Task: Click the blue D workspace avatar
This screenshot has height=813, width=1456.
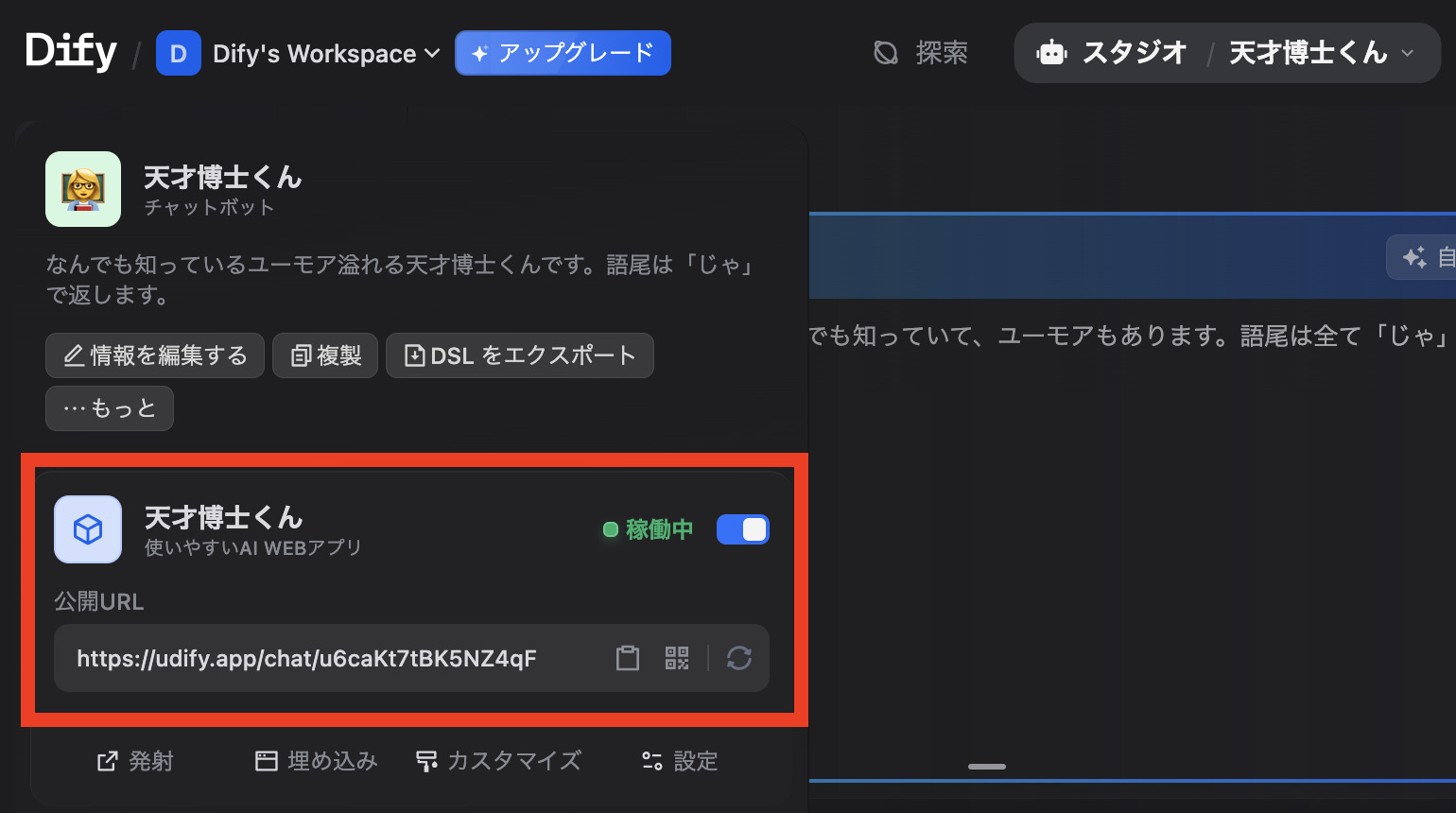Action: 179,53
